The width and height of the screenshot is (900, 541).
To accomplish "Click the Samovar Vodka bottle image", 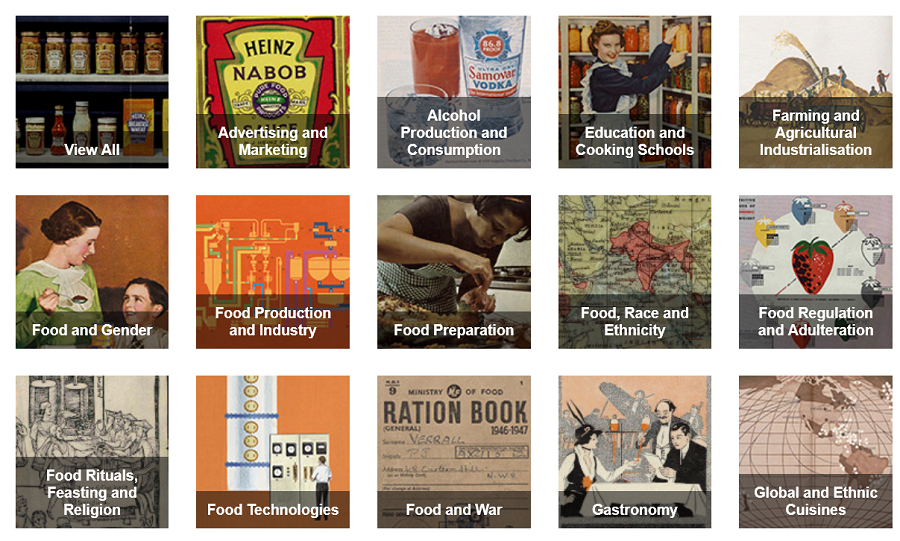I will click(x=492, y=57).
